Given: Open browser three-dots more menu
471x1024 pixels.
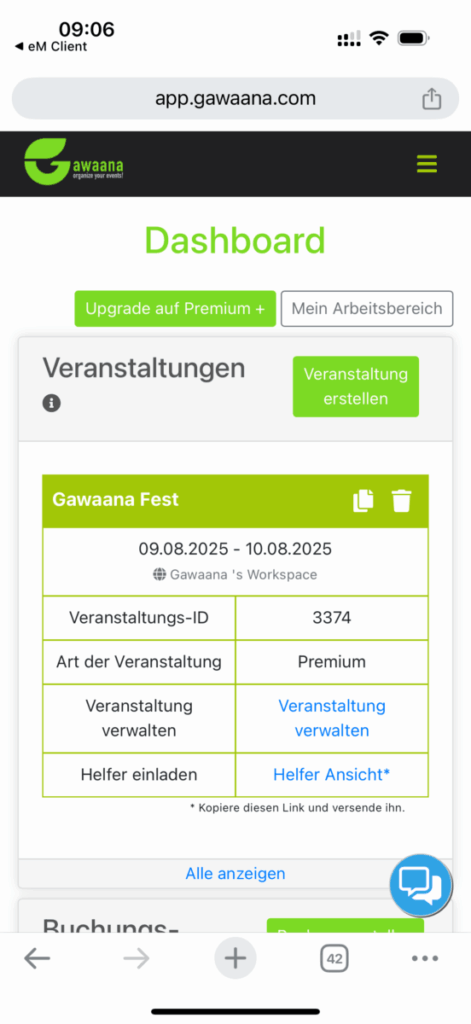Looking at the screenshot, I should point(425,958).
